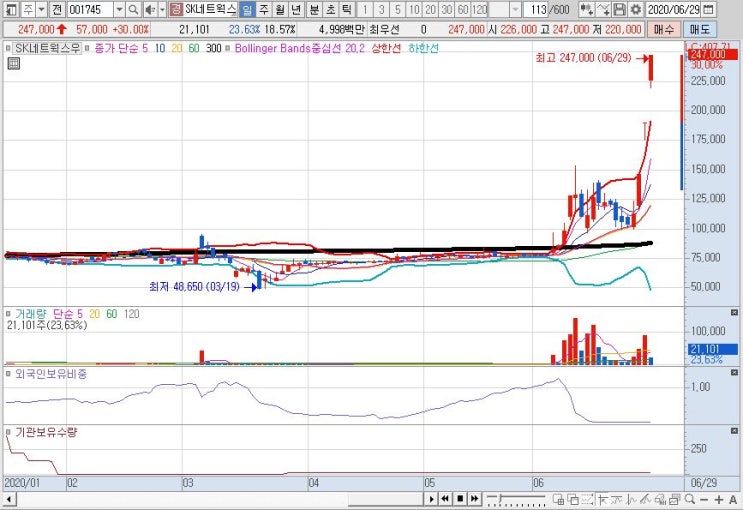Viewport: 743px width, 510px height.
Task: Click the chart window copy icon left of magnifier
Action: click(675, 499)
